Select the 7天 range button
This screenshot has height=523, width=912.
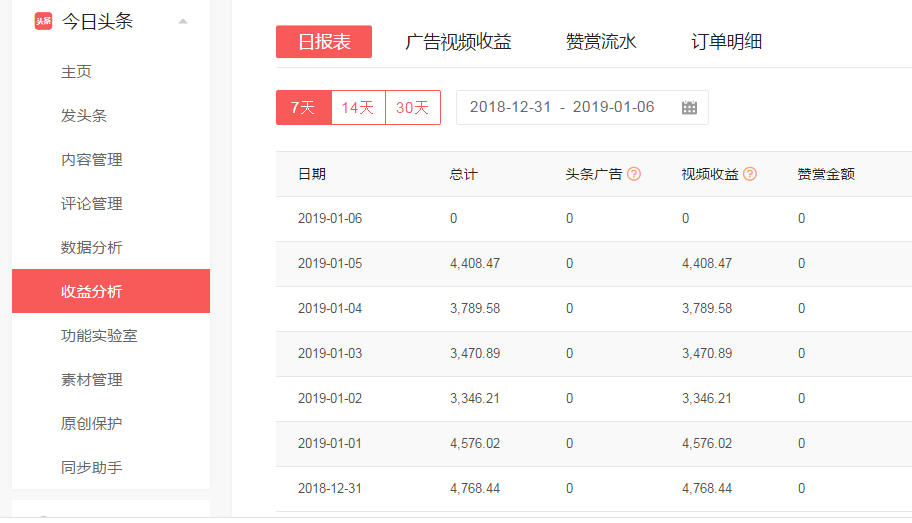(304, 108)
